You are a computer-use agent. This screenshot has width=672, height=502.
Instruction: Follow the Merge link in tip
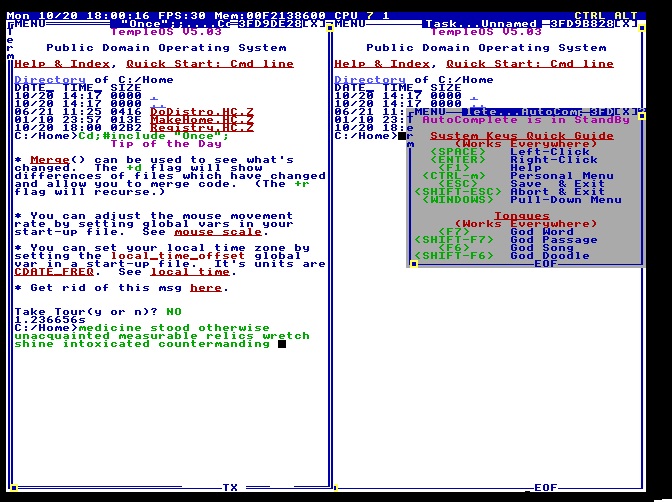point(50,160)
